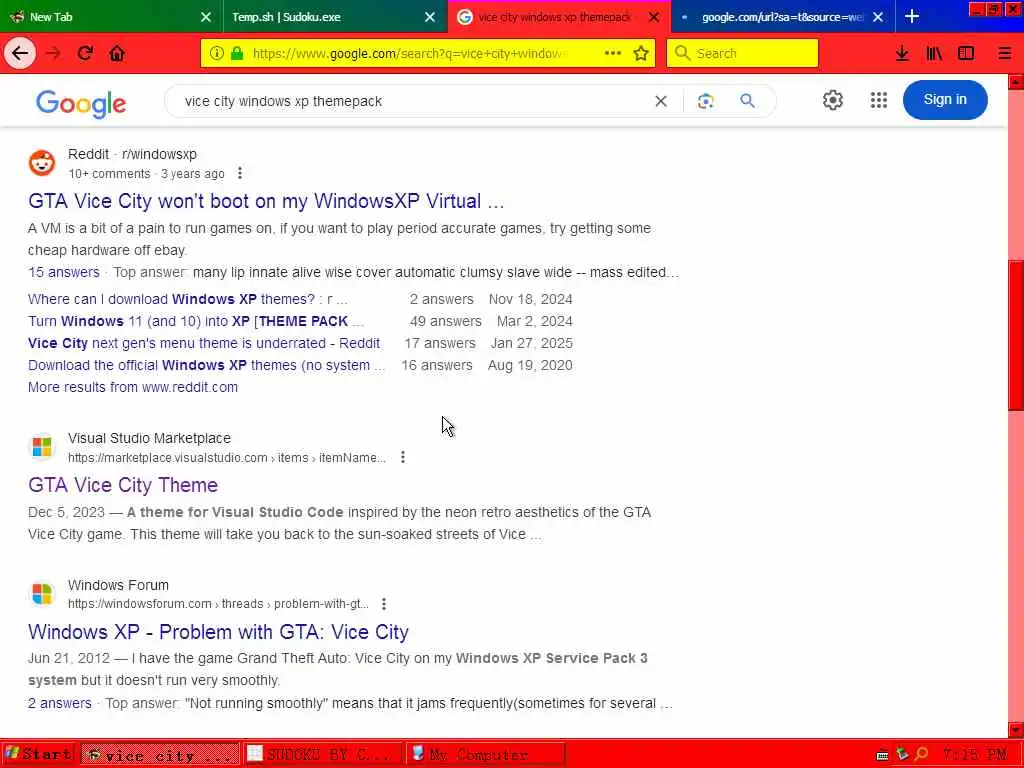Click the forward navigation arrow
Screen dimensions: 1024x768
(54, 53)
